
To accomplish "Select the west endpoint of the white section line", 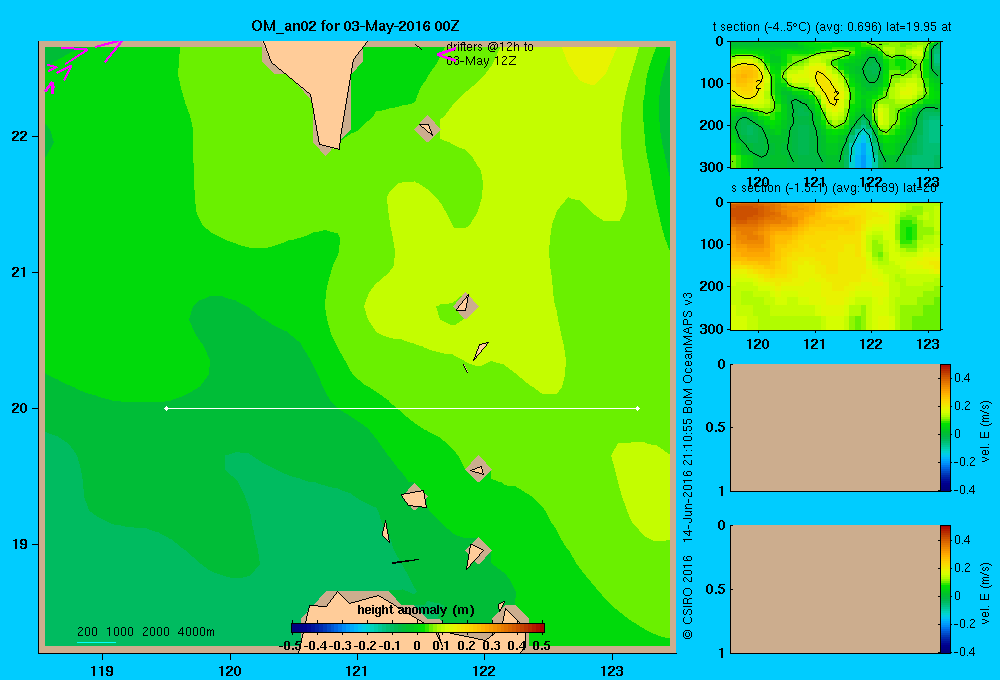I will (166, 408).
